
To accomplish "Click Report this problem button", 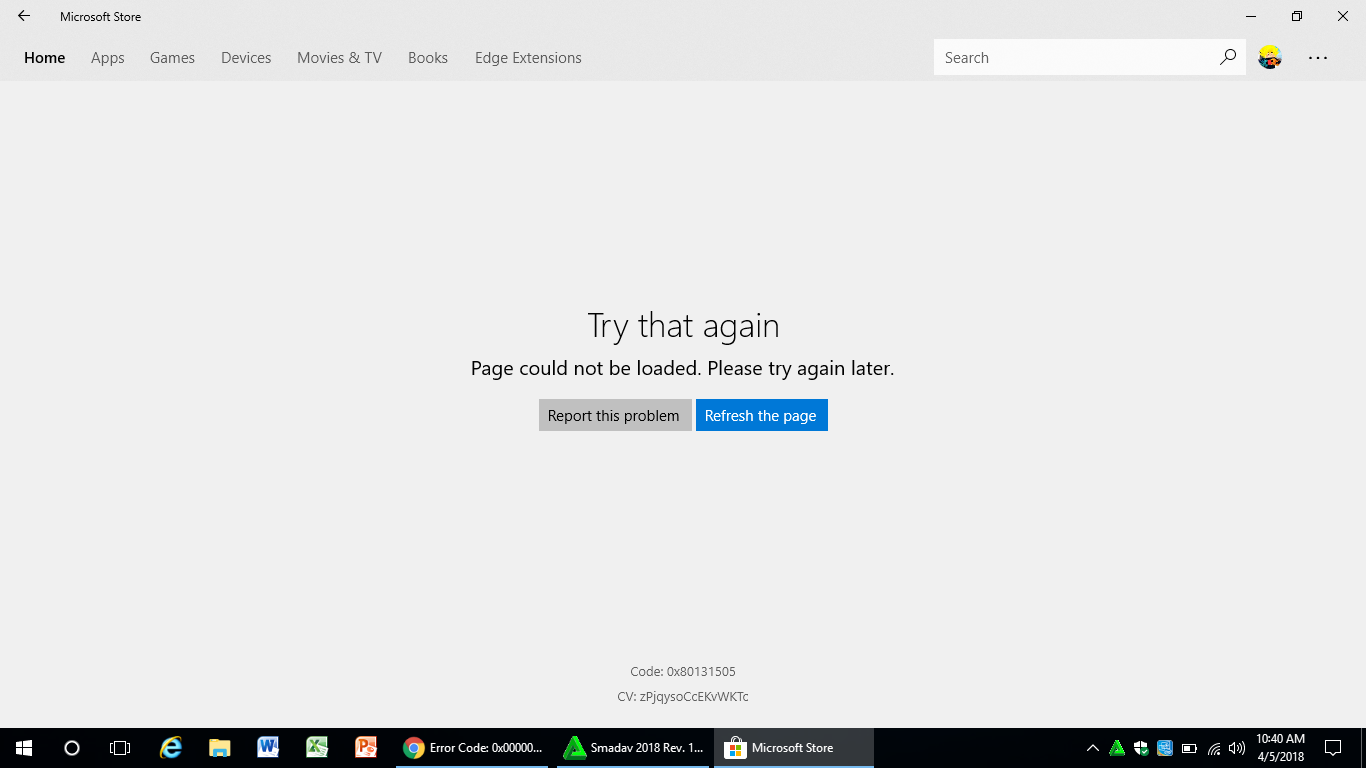I will tap(615, 415).
